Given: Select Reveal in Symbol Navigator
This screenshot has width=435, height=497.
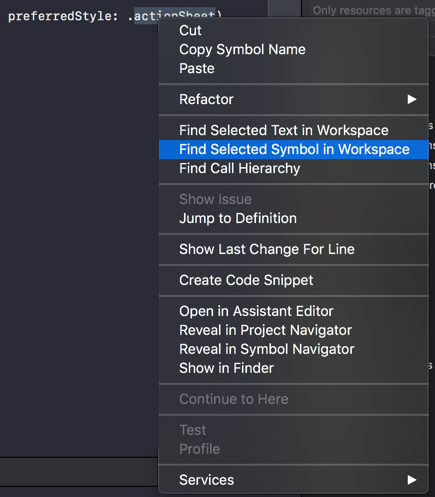Looking at the screenshot, I should click(x=293, y=349).
